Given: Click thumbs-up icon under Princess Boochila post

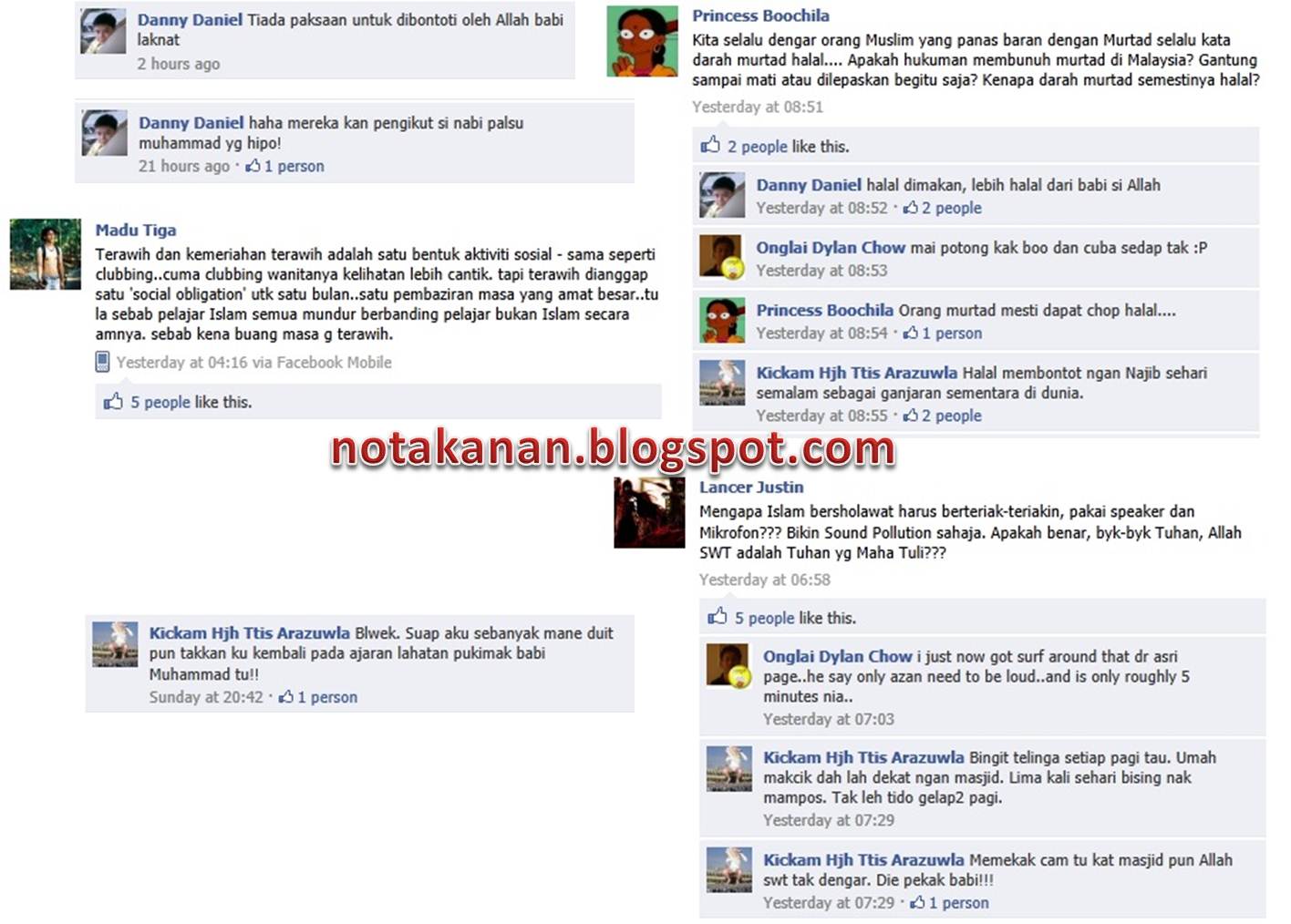Looking at the screenshot, I should tap(710, 145).
